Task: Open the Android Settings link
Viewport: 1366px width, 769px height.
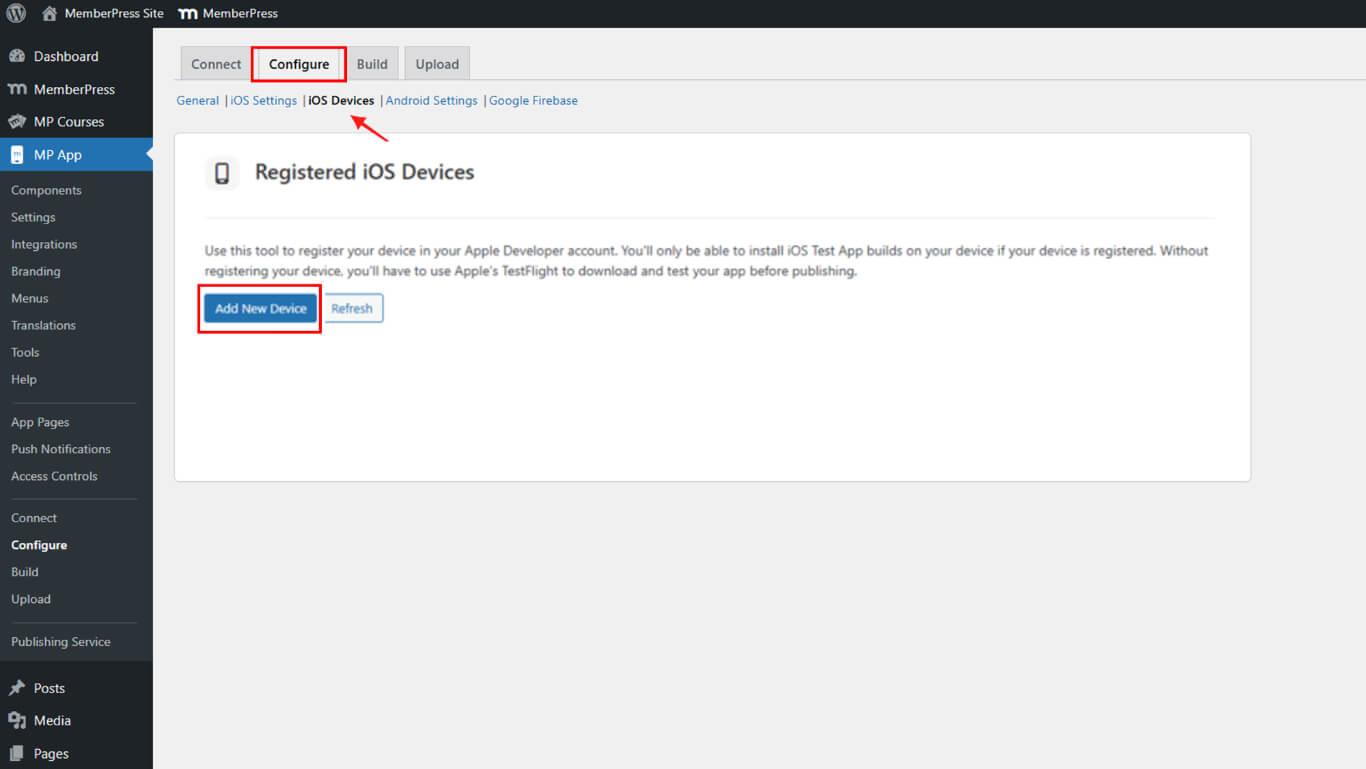Action: point(432,101)
